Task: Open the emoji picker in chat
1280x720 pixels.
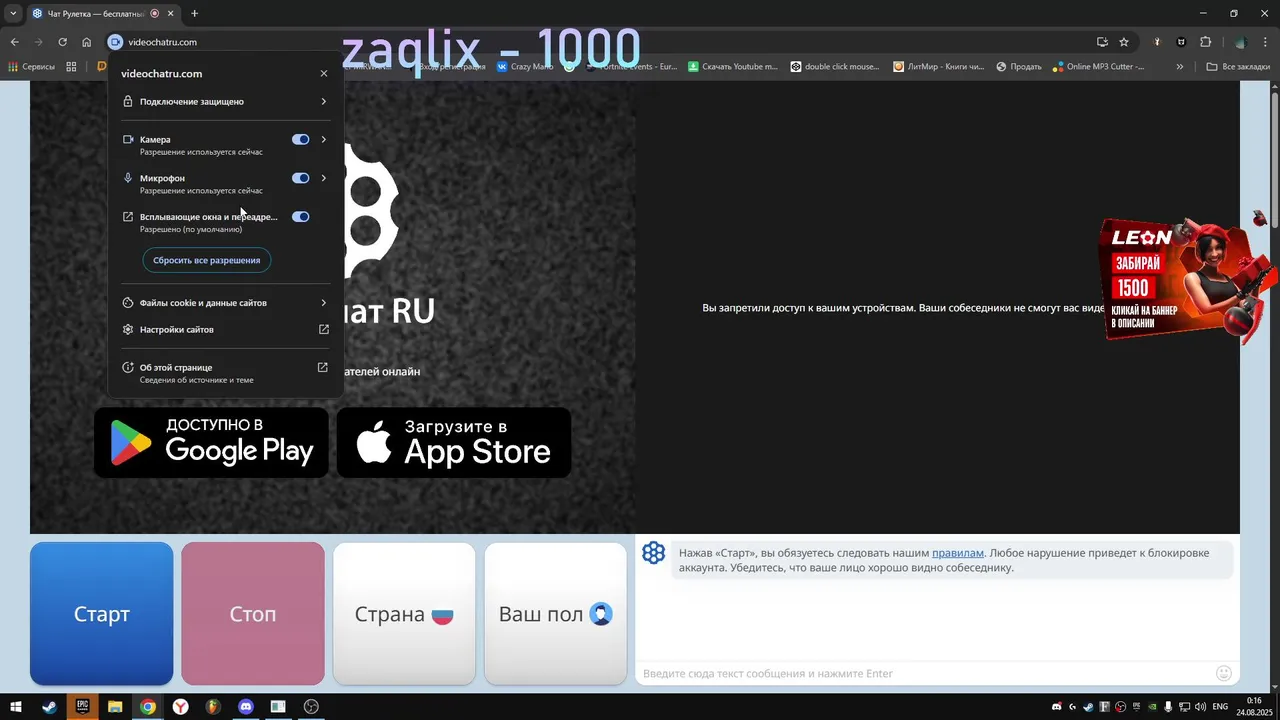Action: point(1223,673)
